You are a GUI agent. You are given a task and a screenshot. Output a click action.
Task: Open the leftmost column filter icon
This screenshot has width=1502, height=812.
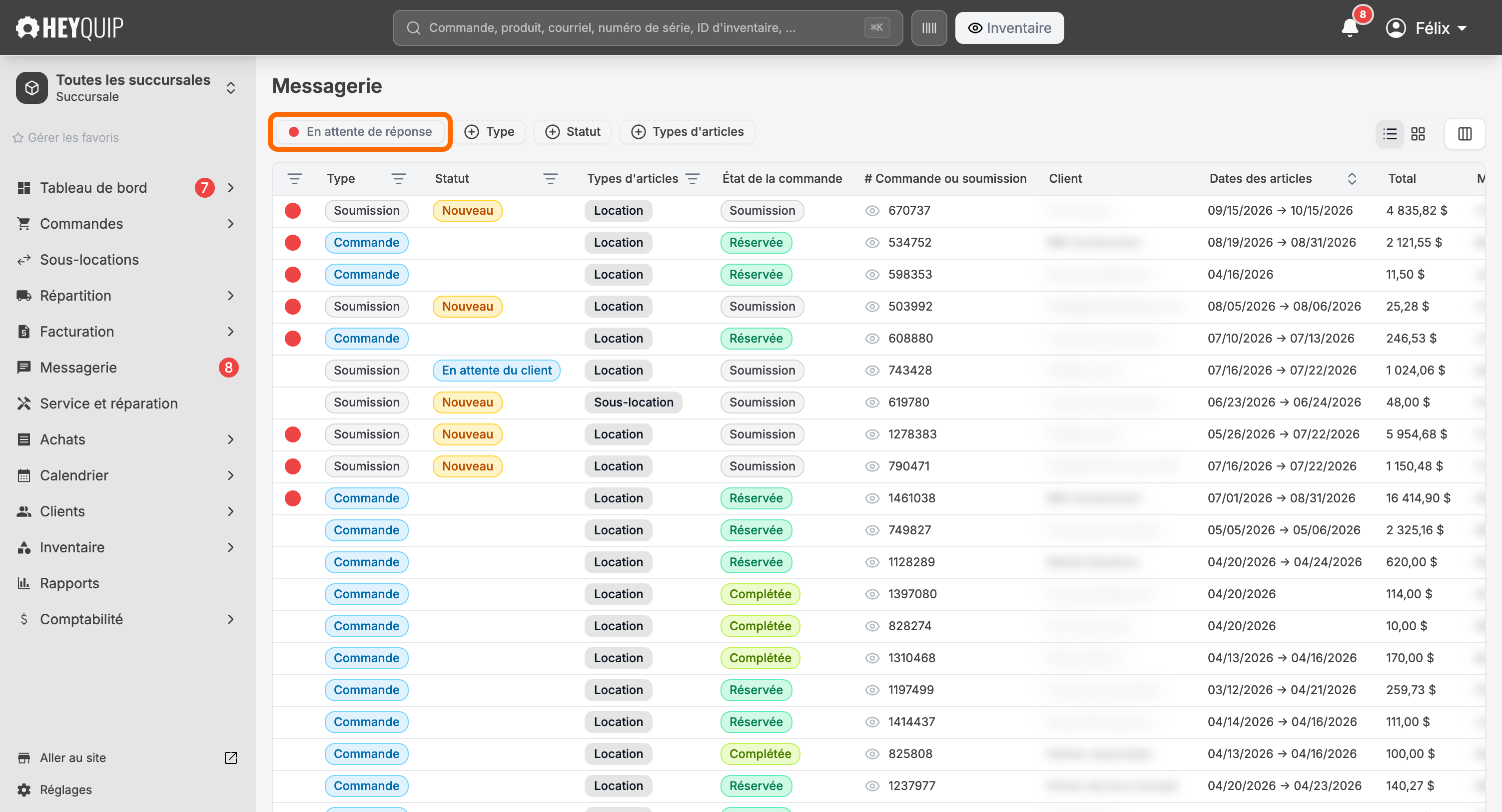295,178
